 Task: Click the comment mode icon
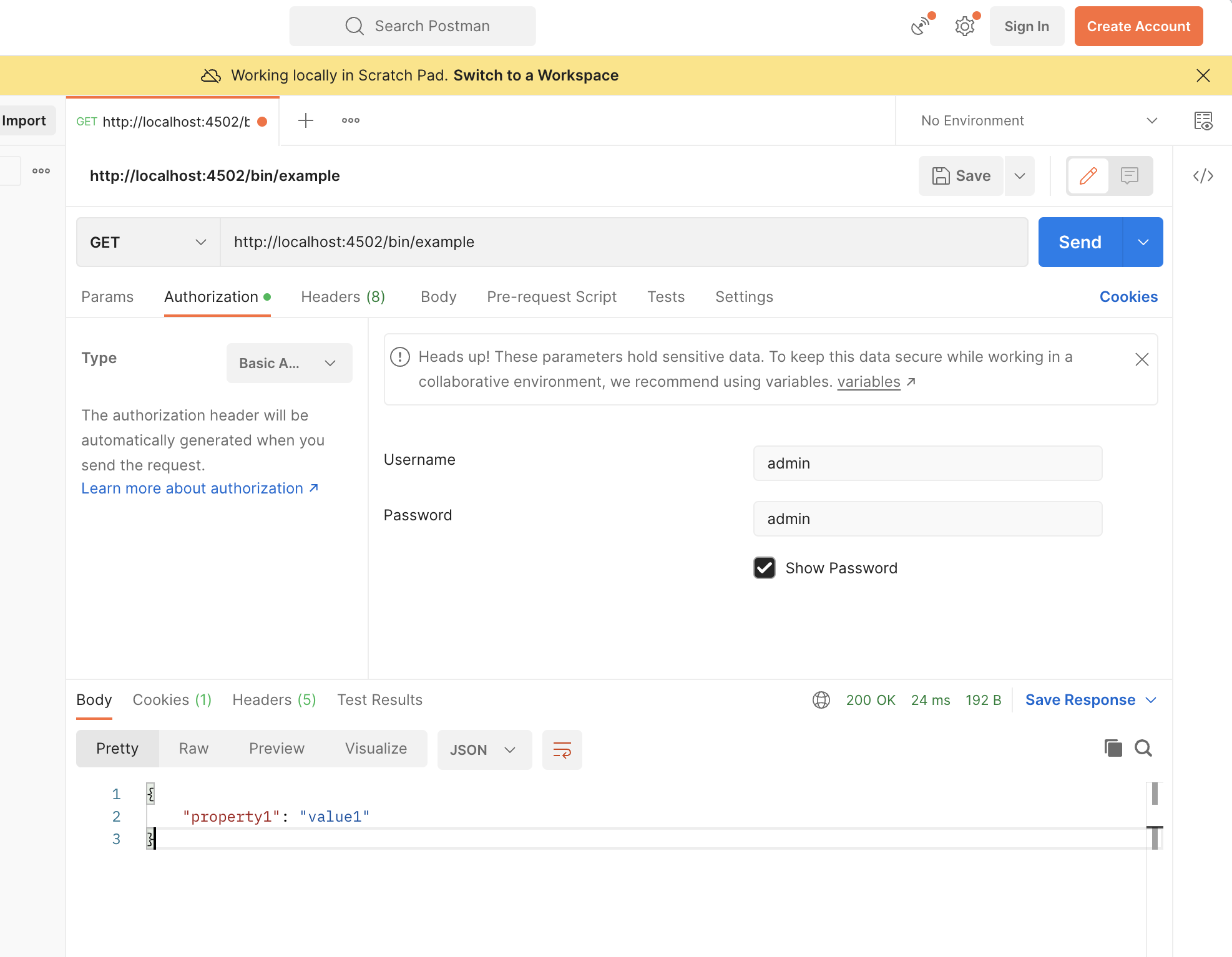click(1129, 176)
